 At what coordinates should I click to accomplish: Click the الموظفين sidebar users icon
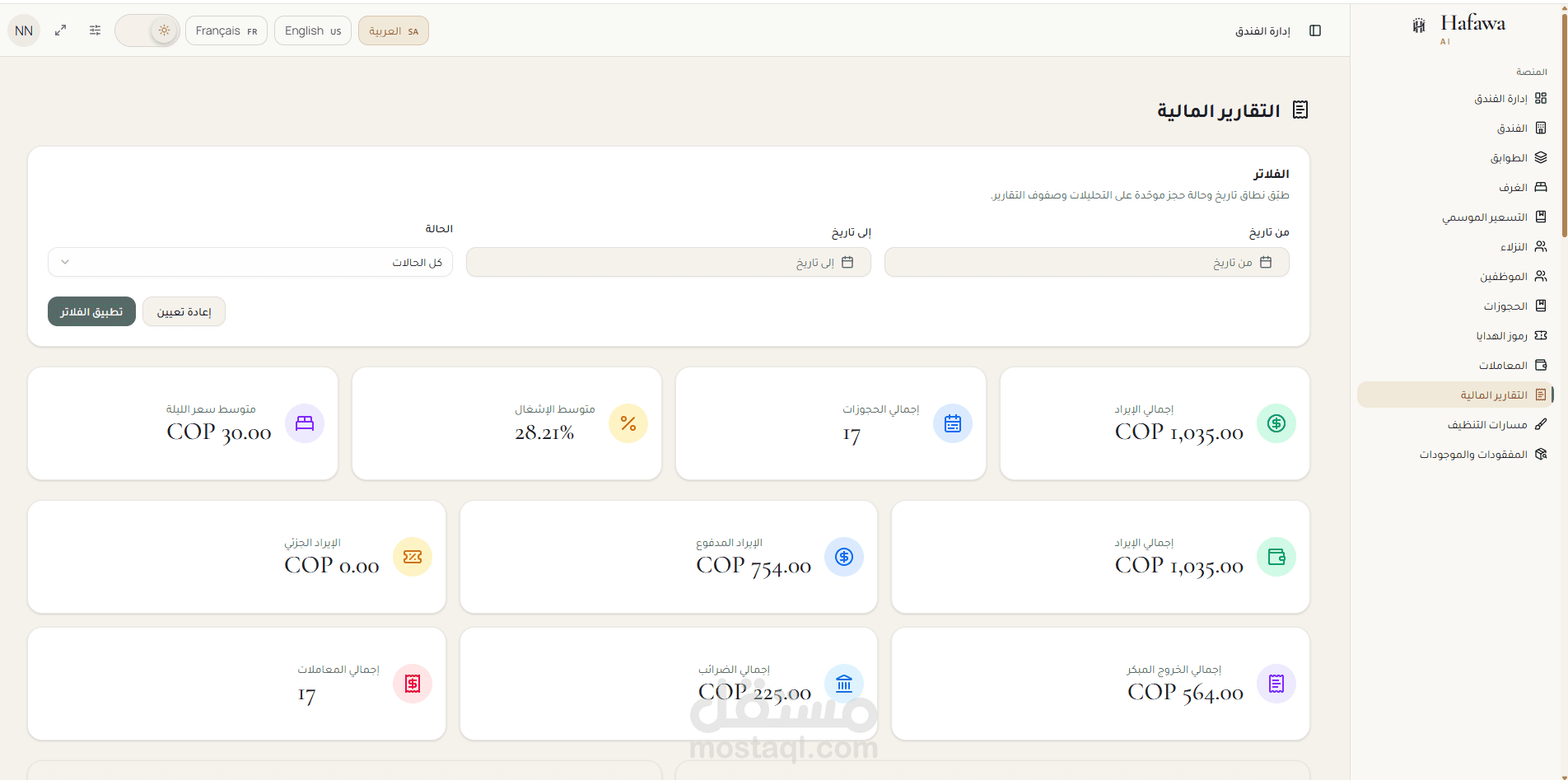pyautogui.click(x=1541, y=276)
